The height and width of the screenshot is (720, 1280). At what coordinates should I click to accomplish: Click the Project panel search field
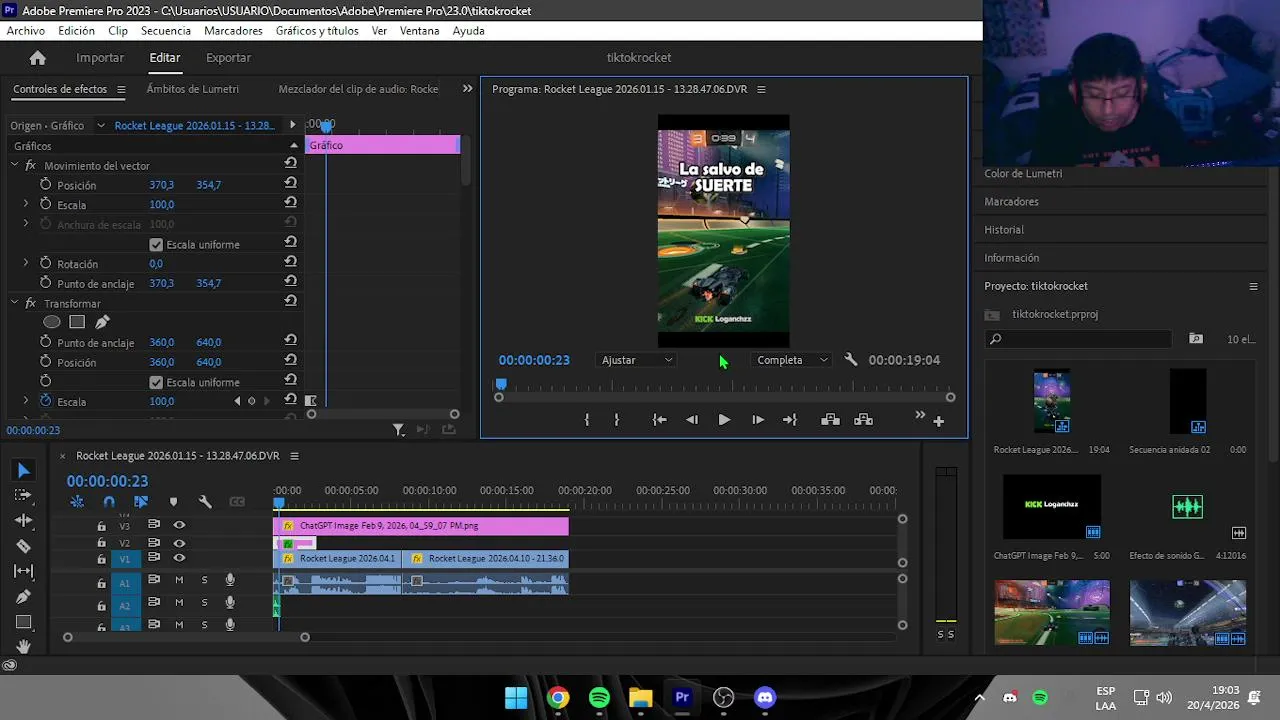1078,339
